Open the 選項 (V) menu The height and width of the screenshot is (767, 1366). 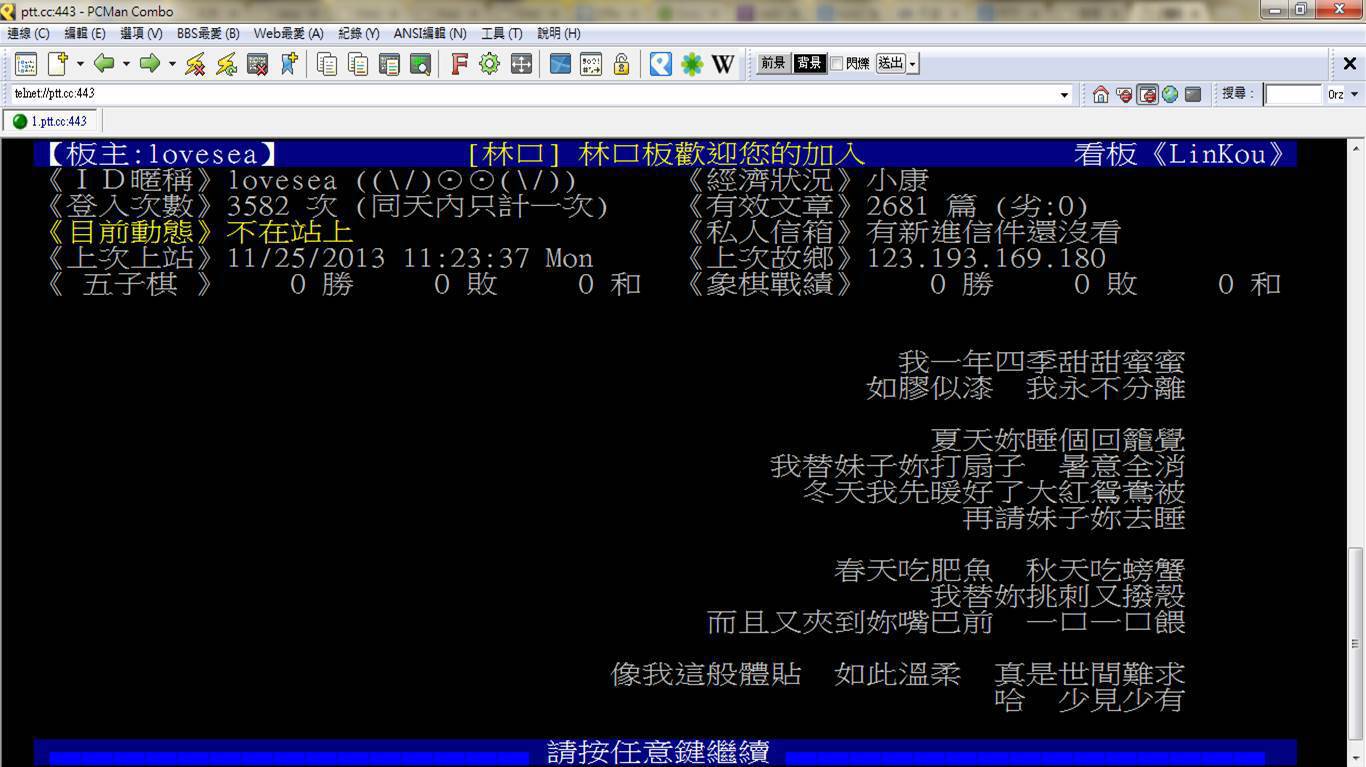pyautogui.click(x=141, y=33)
